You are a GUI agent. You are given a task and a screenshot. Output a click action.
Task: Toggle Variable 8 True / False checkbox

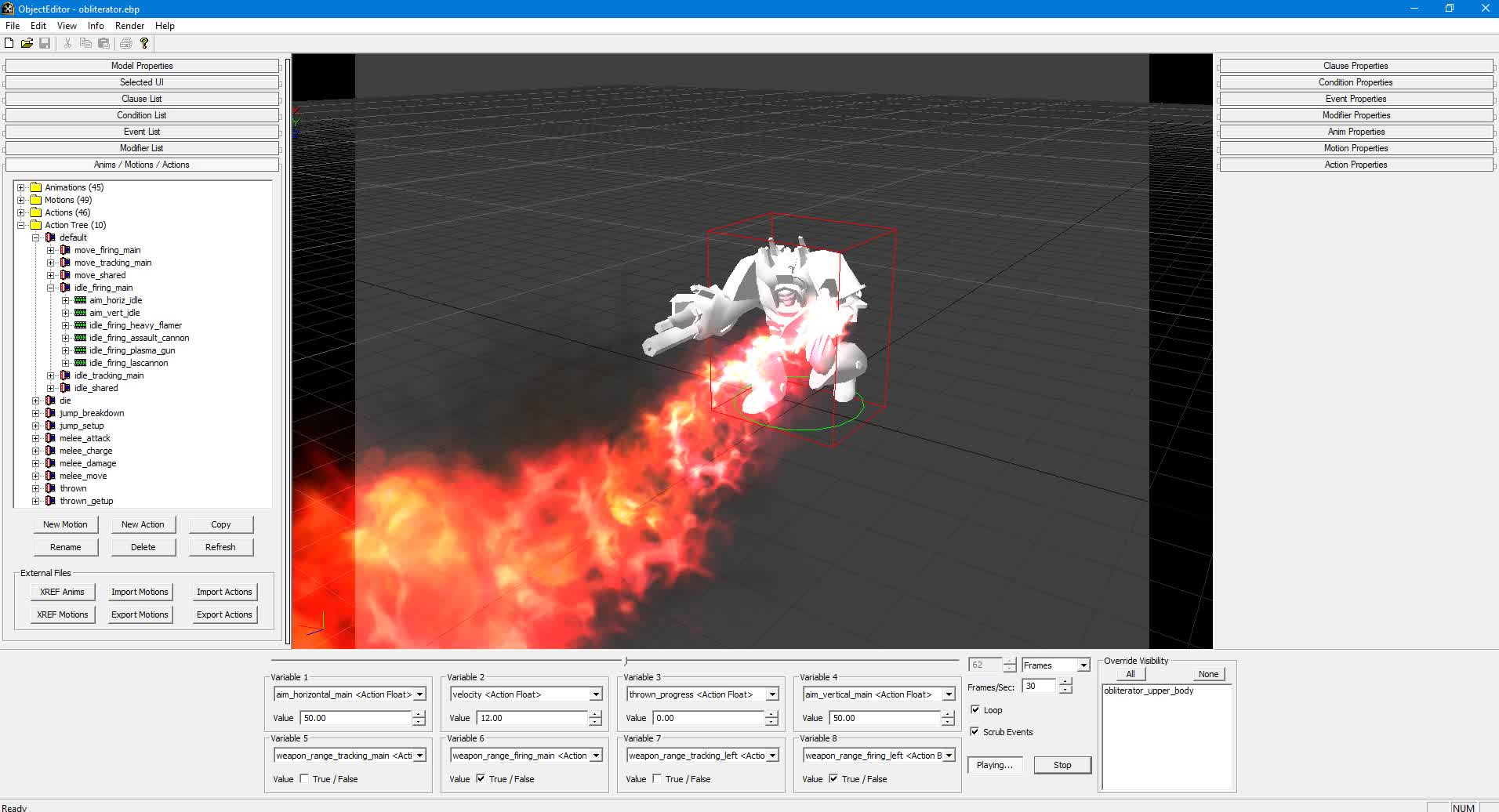point(833,778)
